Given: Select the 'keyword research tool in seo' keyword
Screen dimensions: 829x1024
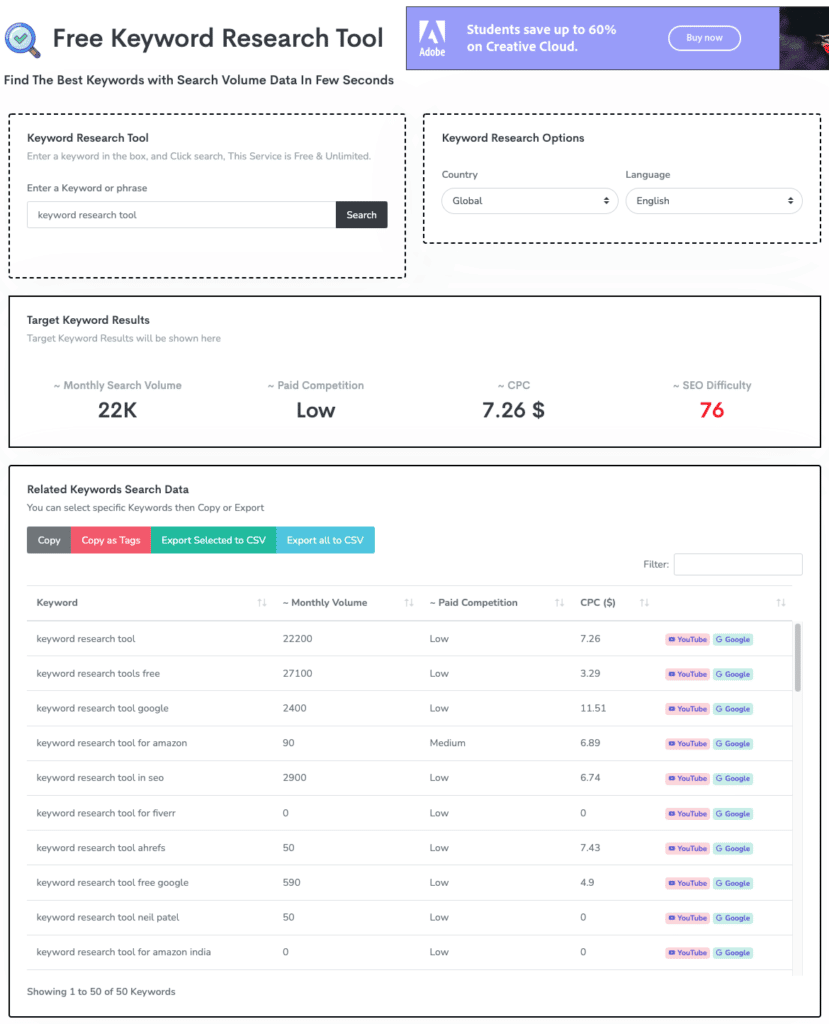Looking at the screenshot, I should tap(100, 778).
